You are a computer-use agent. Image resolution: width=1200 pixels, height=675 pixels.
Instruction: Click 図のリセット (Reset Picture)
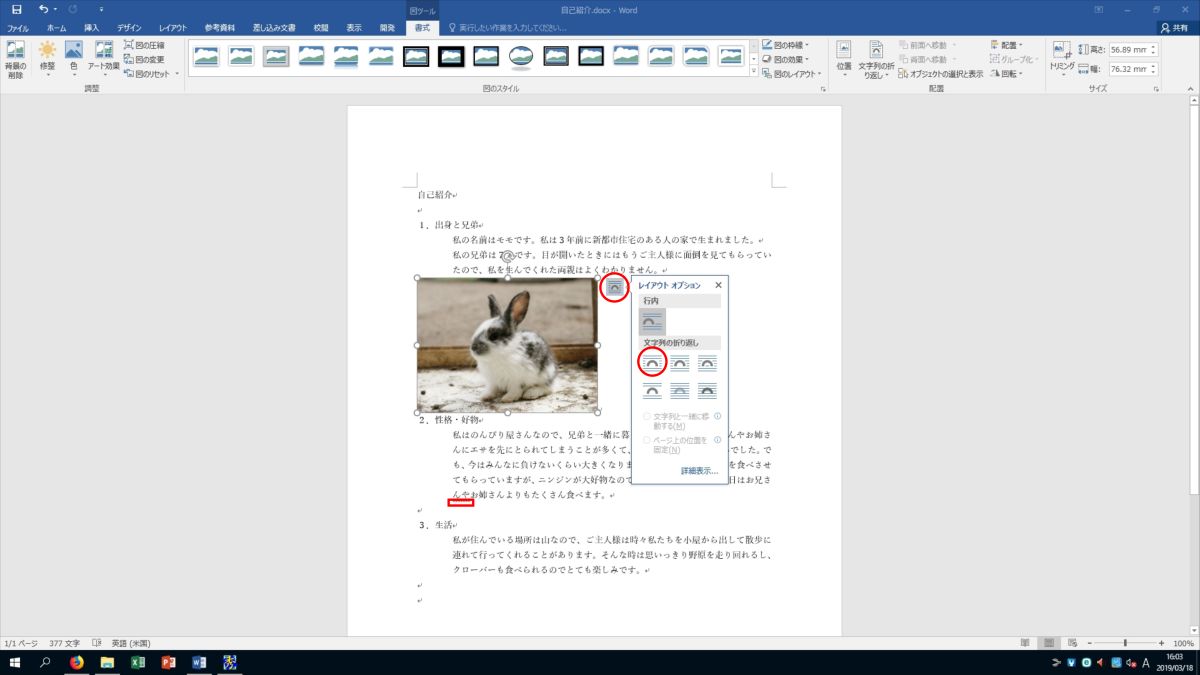(x=150, y=73)
